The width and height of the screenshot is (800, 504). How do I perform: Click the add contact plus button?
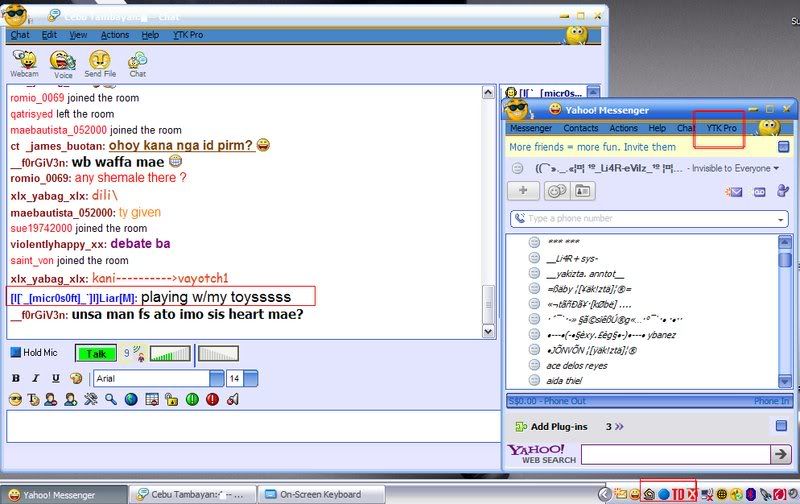click(x=523, y=191)
